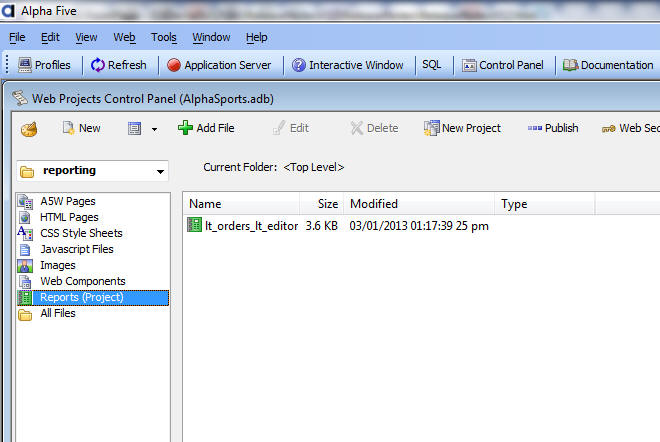Viewport: 660px width, 442px height.
Task: Click the Alpha Five title bar logo
Action: click(x=8, y=11)
